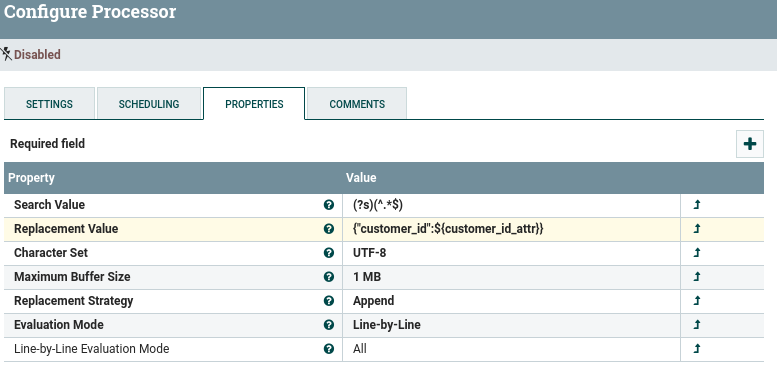The image size is (777, 365).
Task: Click the Character Set property name
Action: coord(51,253)
